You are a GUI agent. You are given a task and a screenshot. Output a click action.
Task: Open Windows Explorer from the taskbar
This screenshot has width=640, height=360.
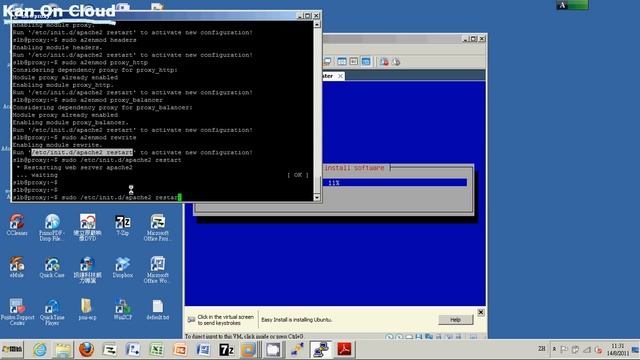[x=63, y=350]
